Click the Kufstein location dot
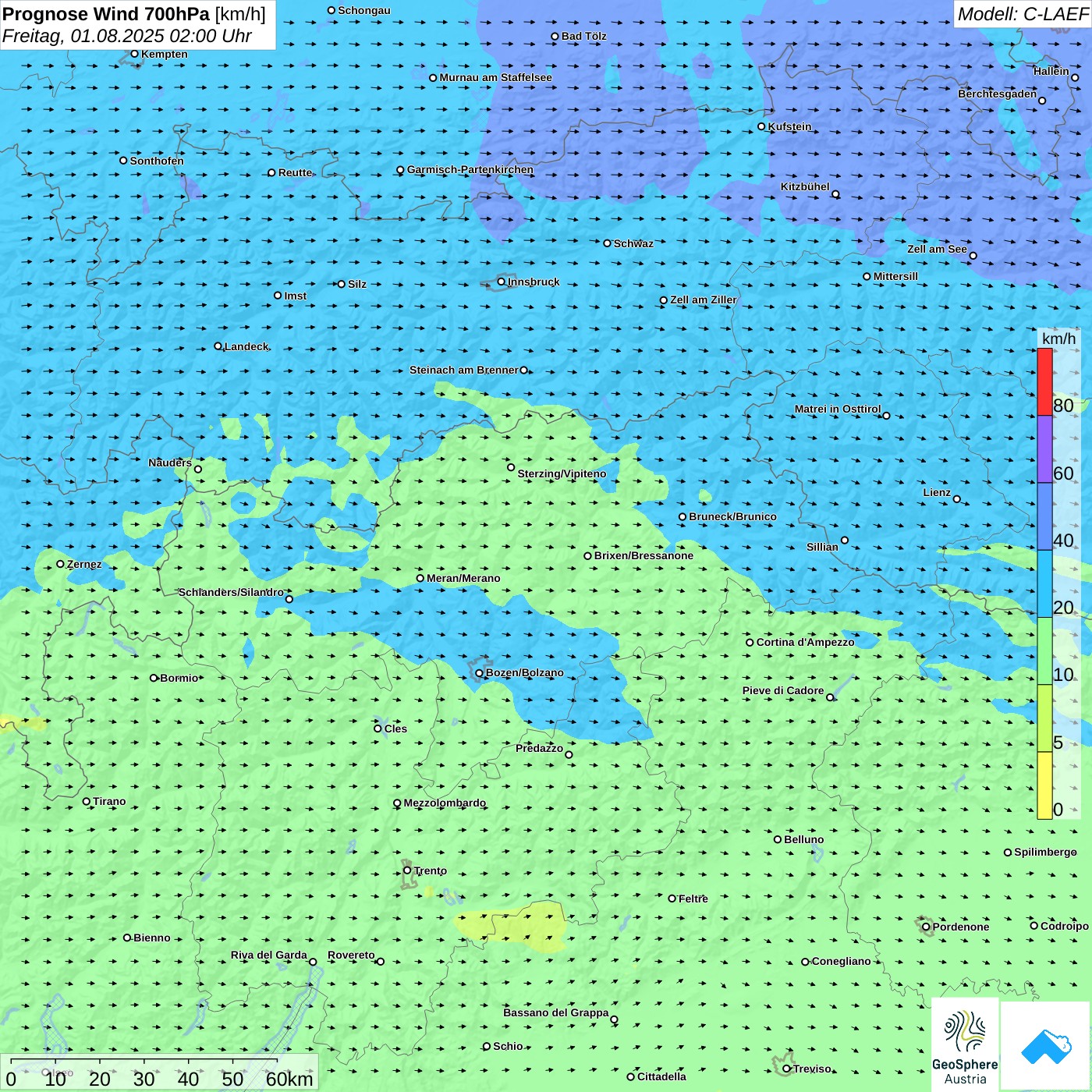The height and width of the screenshot is (1092, 1092). (762, 126)
